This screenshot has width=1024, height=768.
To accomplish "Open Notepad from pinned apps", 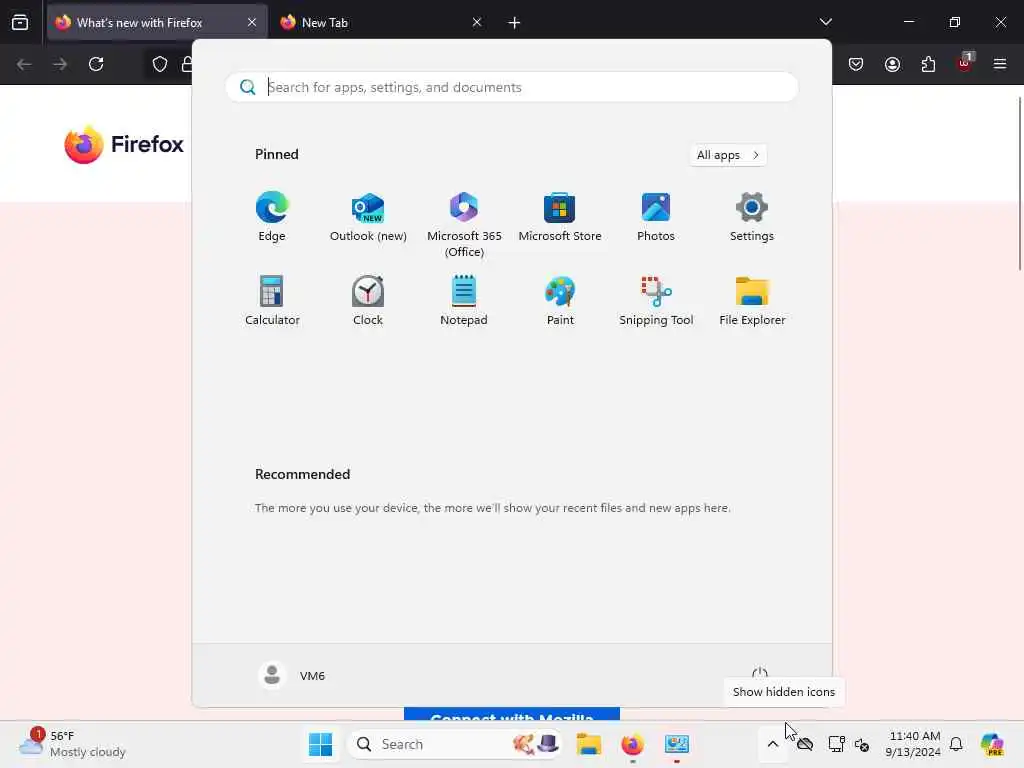I will [x=464, y=301].
